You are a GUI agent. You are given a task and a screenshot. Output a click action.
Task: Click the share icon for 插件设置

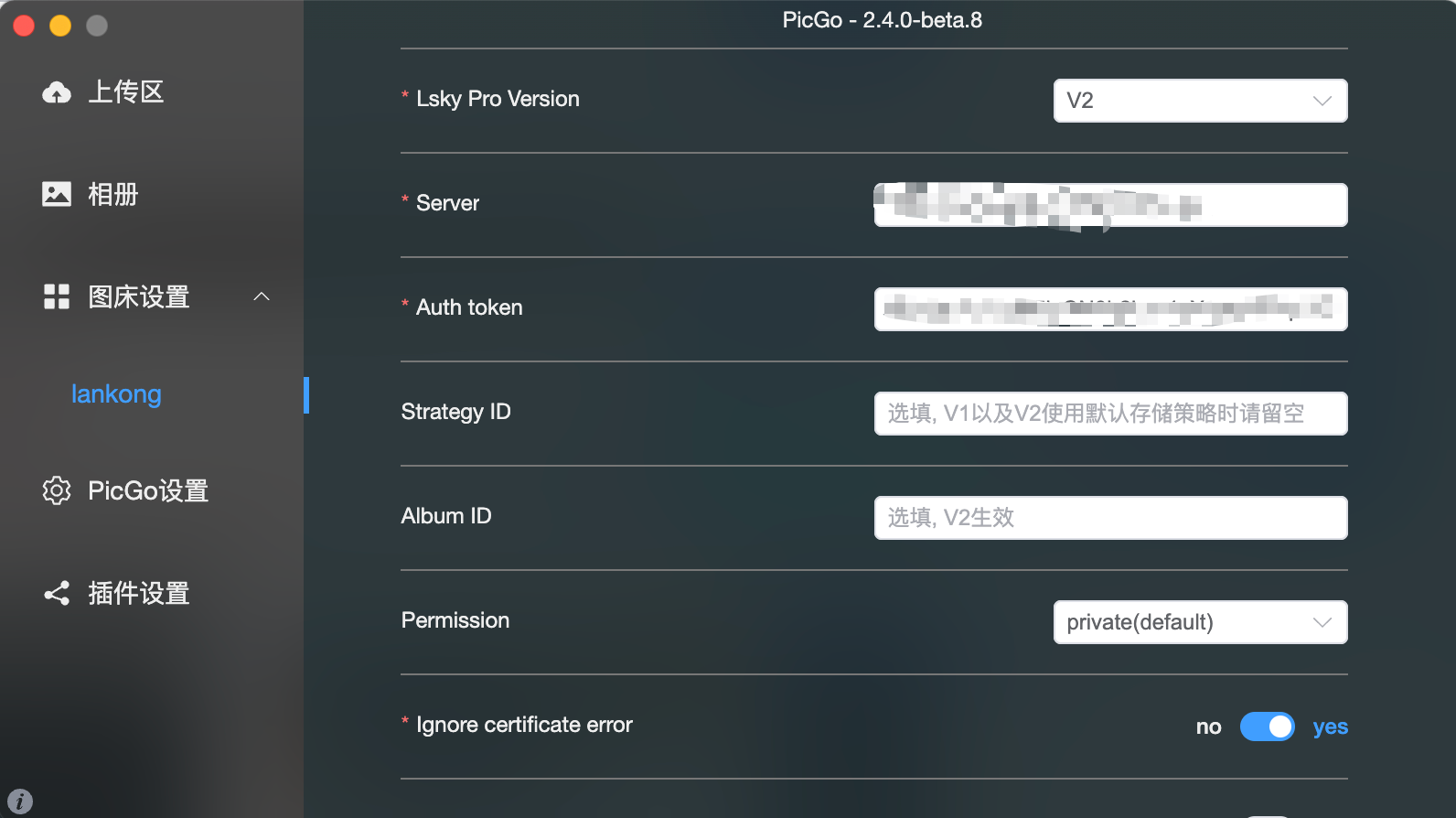[x=57, y=593]
